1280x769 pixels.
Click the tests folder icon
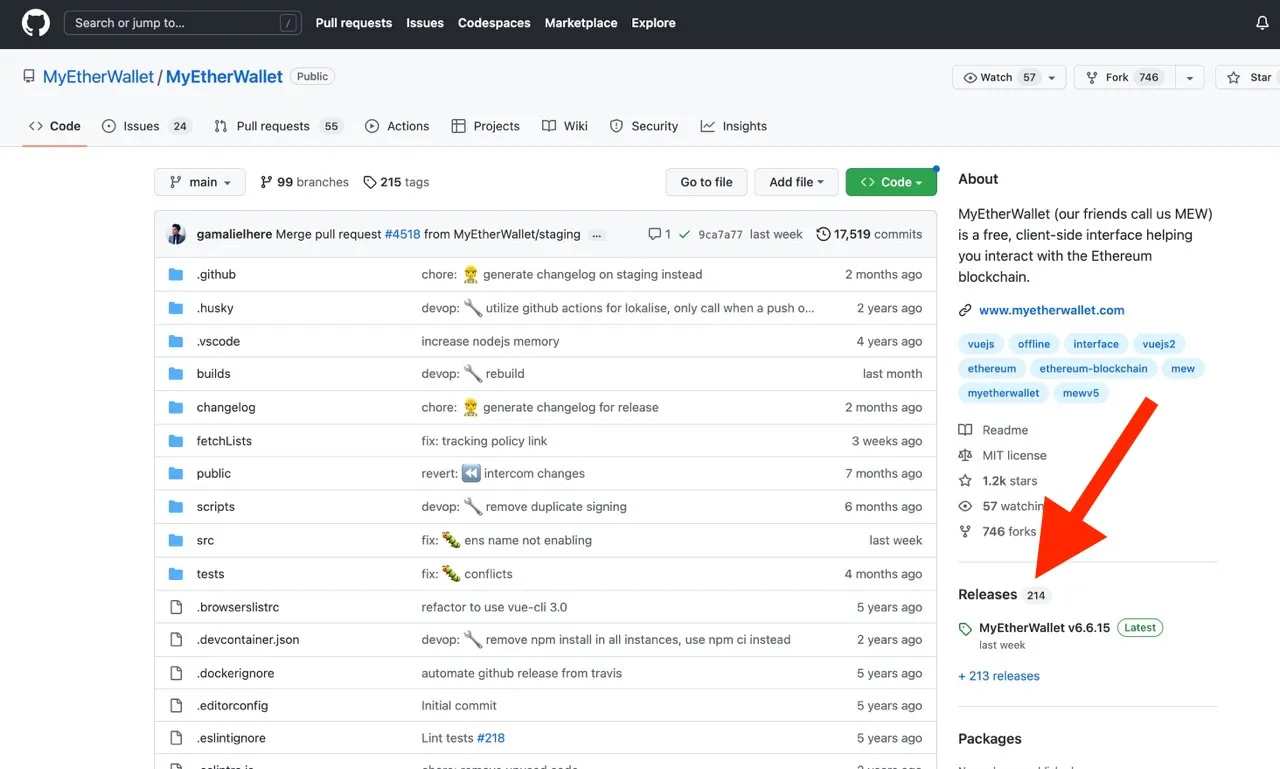pos(176,574)
